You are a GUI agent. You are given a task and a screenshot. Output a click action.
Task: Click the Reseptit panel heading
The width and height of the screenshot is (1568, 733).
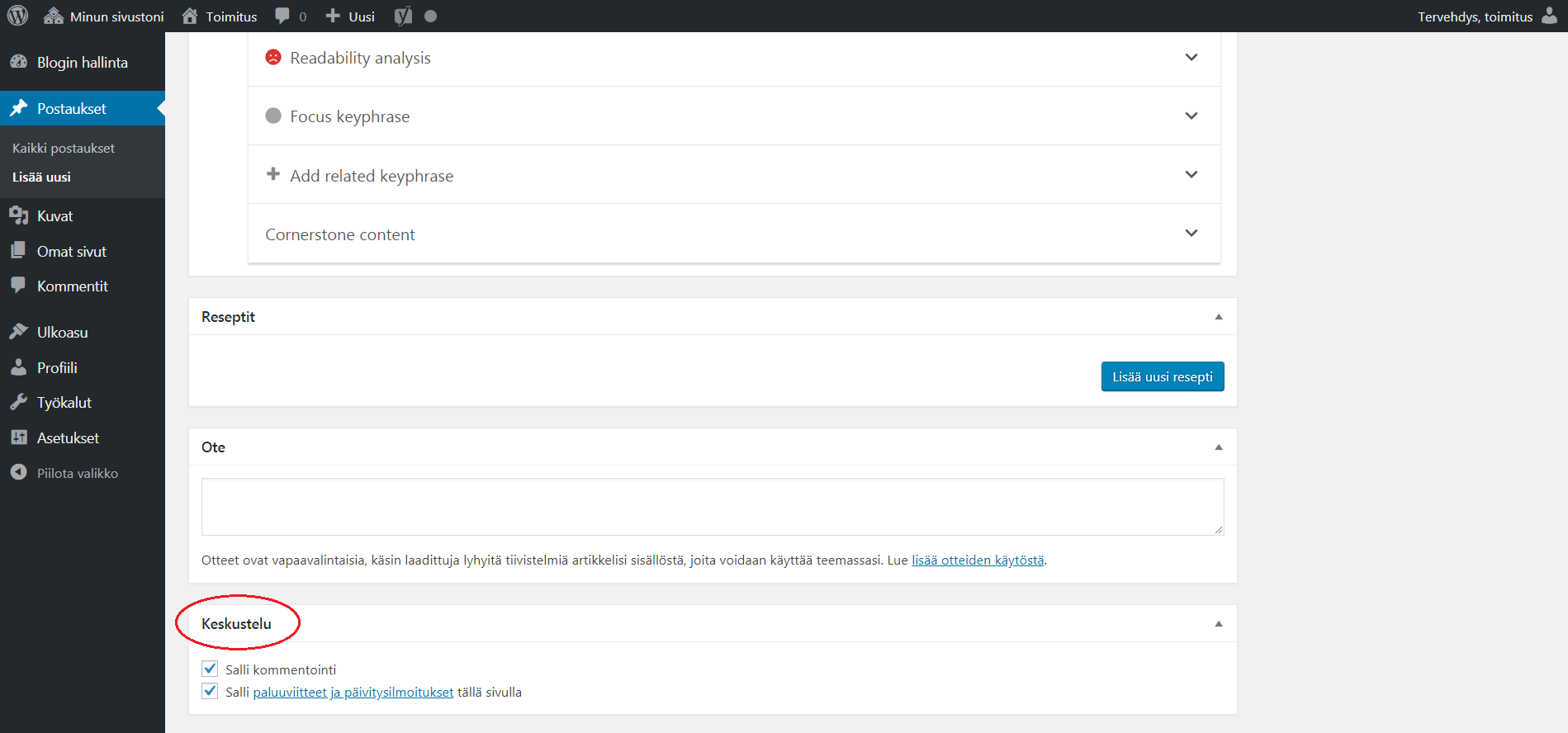pyautogui.click(x=228, y=316)
